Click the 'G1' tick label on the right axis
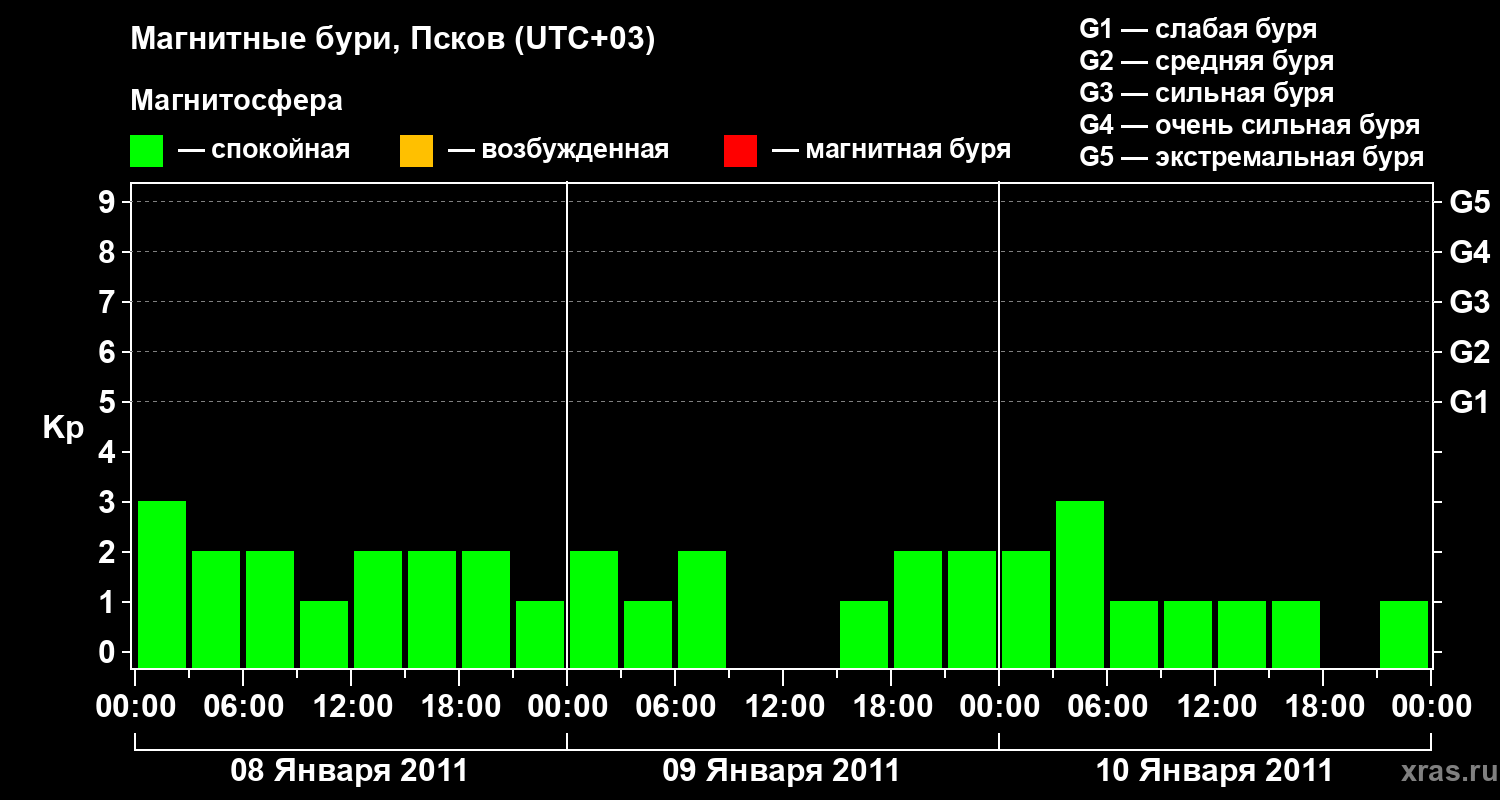Viewport: 1500px width, 800px height. (1469, 402)
